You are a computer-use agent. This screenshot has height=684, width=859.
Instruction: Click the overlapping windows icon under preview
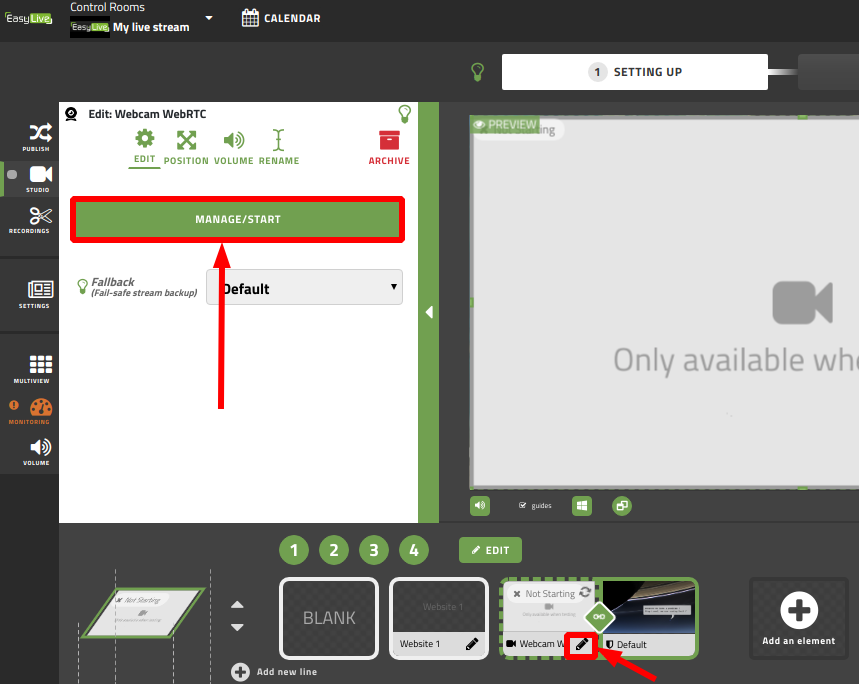click(622, 505)
